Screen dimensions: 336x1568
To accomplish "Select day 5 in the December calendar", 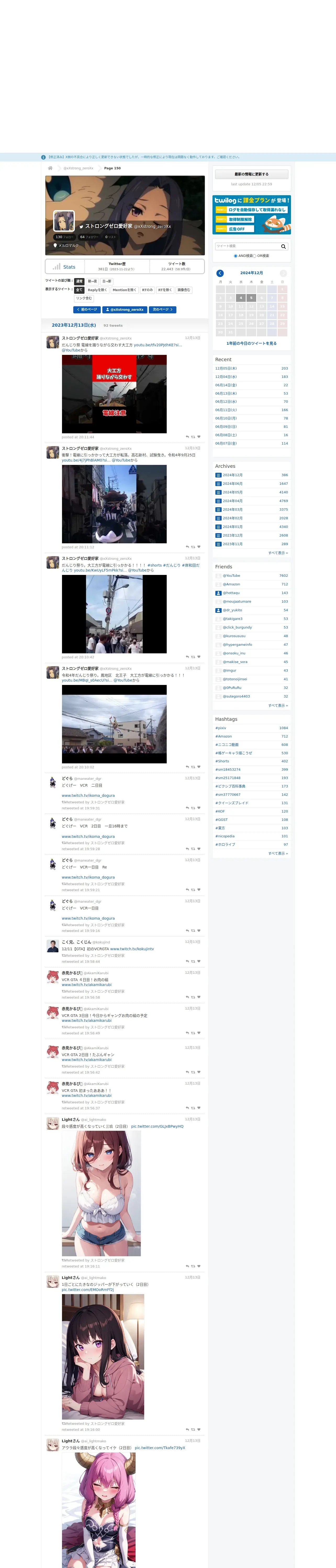I will tap(251, 298).
